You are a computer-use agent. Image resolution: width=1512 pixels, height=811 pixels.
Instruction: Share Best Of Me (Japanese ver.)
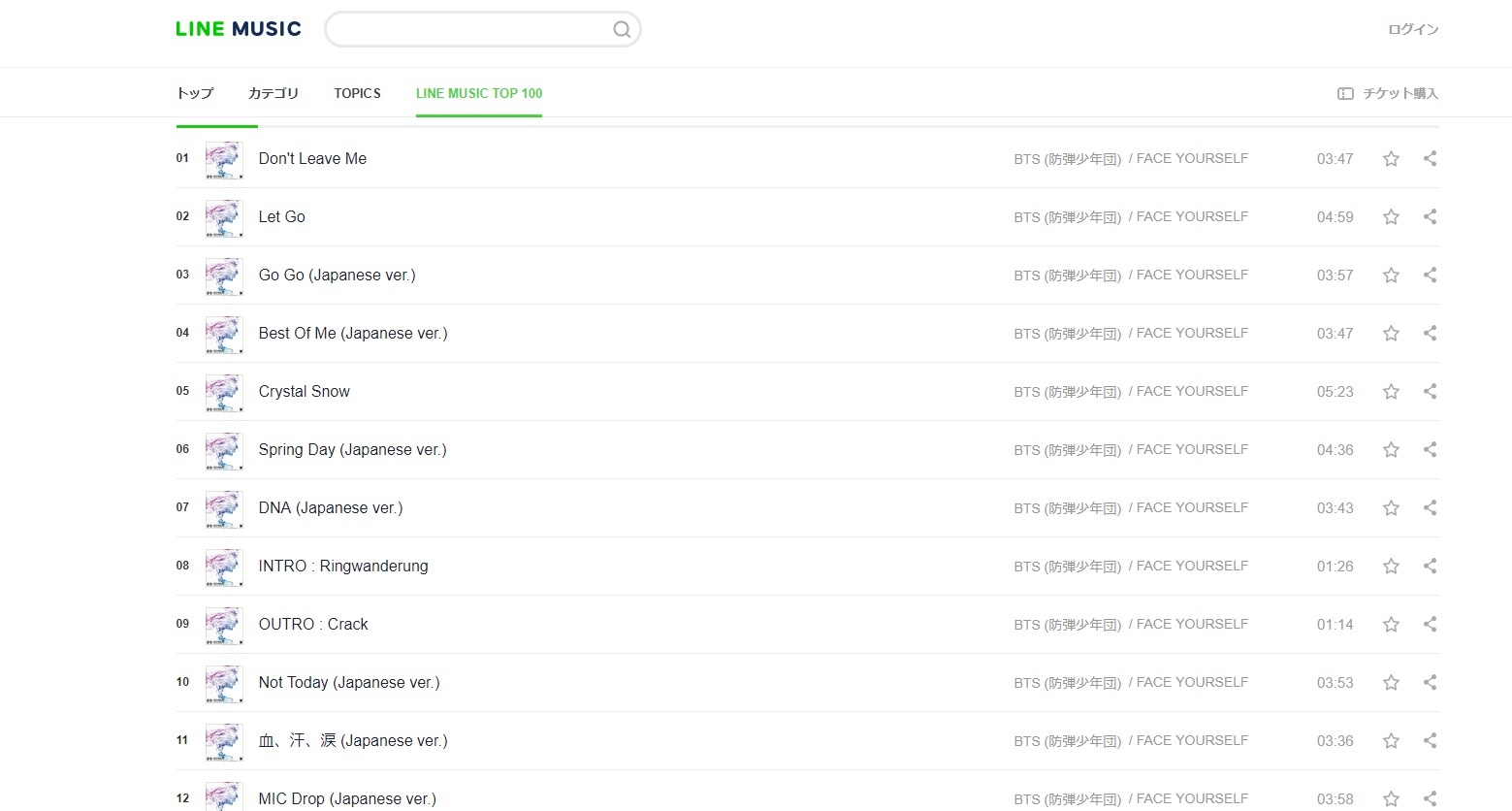1430,334
